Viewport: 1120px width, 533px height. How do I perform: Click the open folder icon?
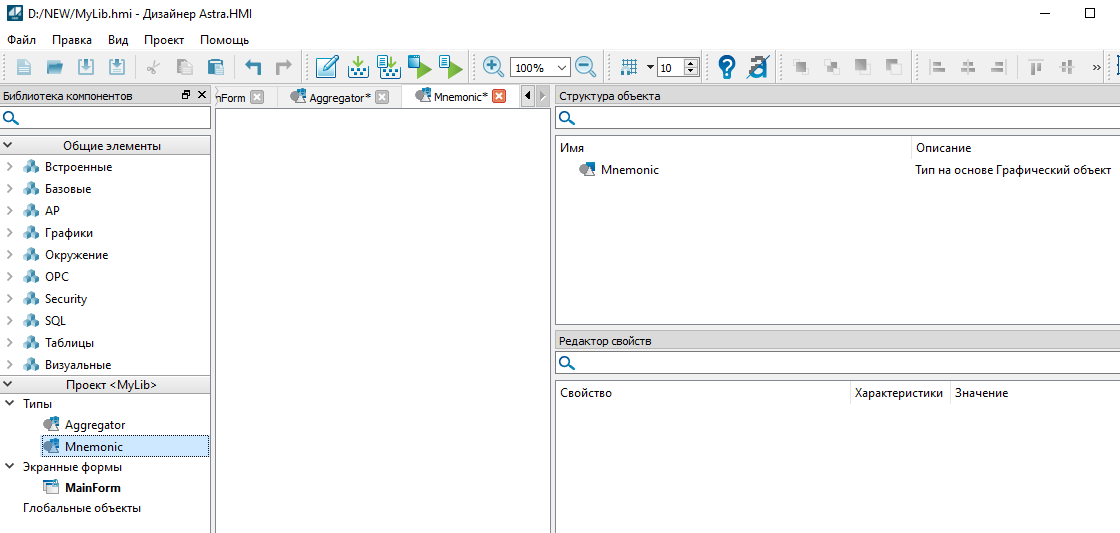(55, 67)
